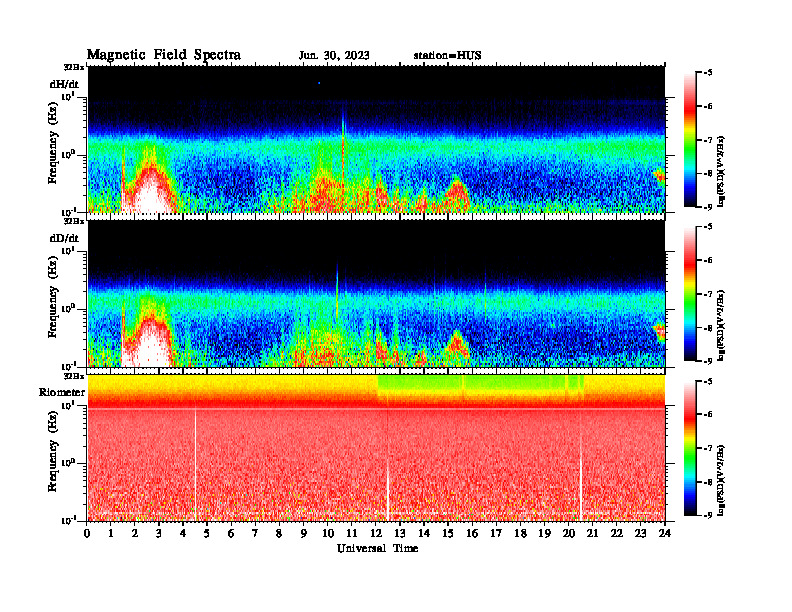Click the dD/dt spectrogram plot
Screen dimensions: 792x612
tap(376, 293)
